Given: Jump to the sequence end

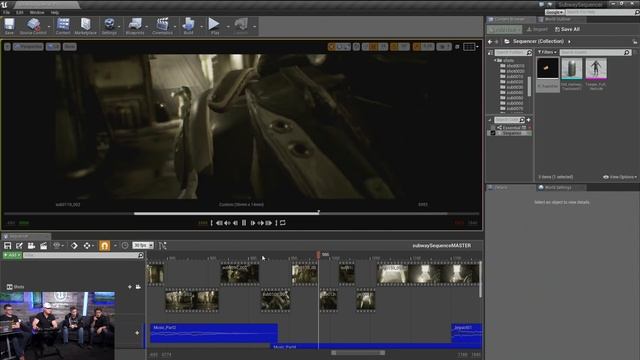Looking at the screenshot, I should (276, 223).
